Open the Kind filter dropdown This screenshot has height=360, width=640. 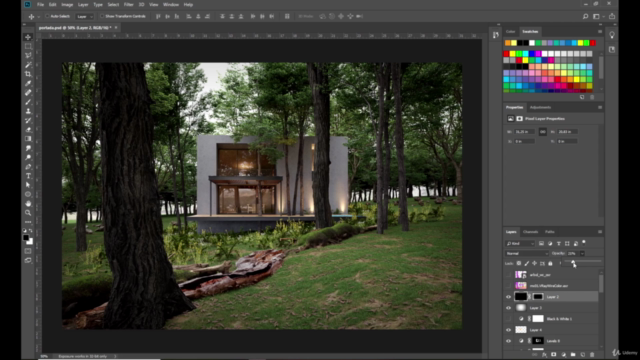click(x=520, y=244)
